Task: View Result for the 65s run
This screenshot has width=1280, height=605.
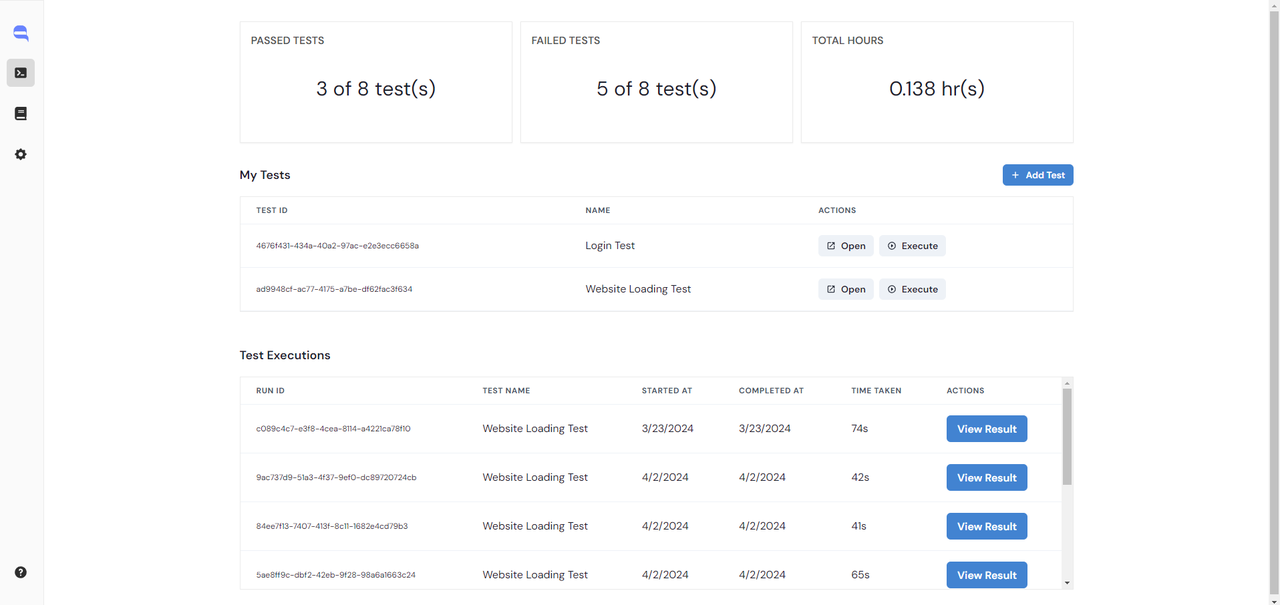Action: point(987,575)
